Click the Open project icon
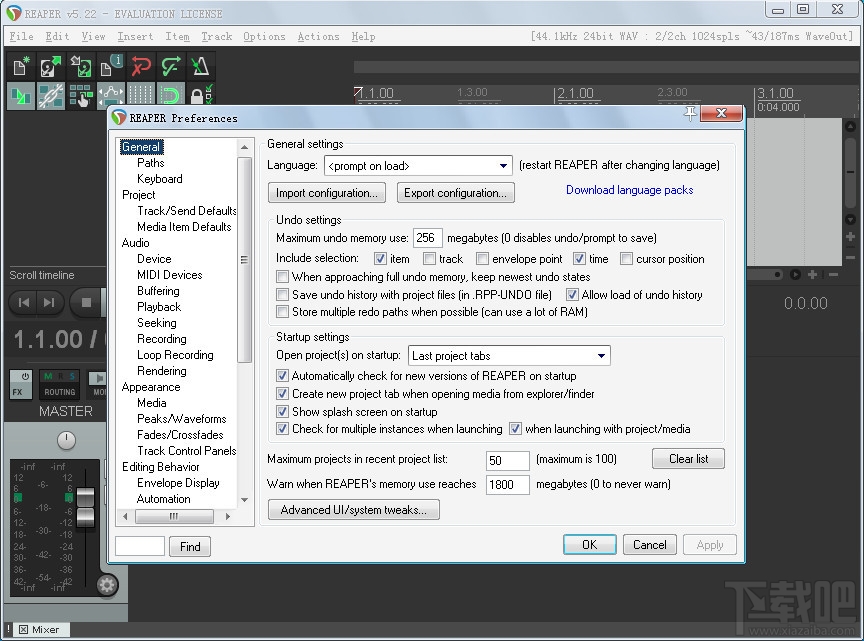This screenshot has width=864, height=641. pos(51,67)
